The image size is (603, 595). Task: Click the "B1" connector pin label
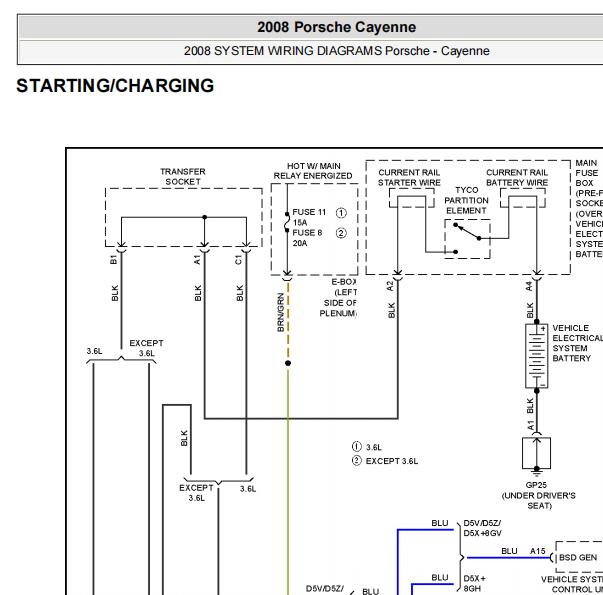click(113, 259)
